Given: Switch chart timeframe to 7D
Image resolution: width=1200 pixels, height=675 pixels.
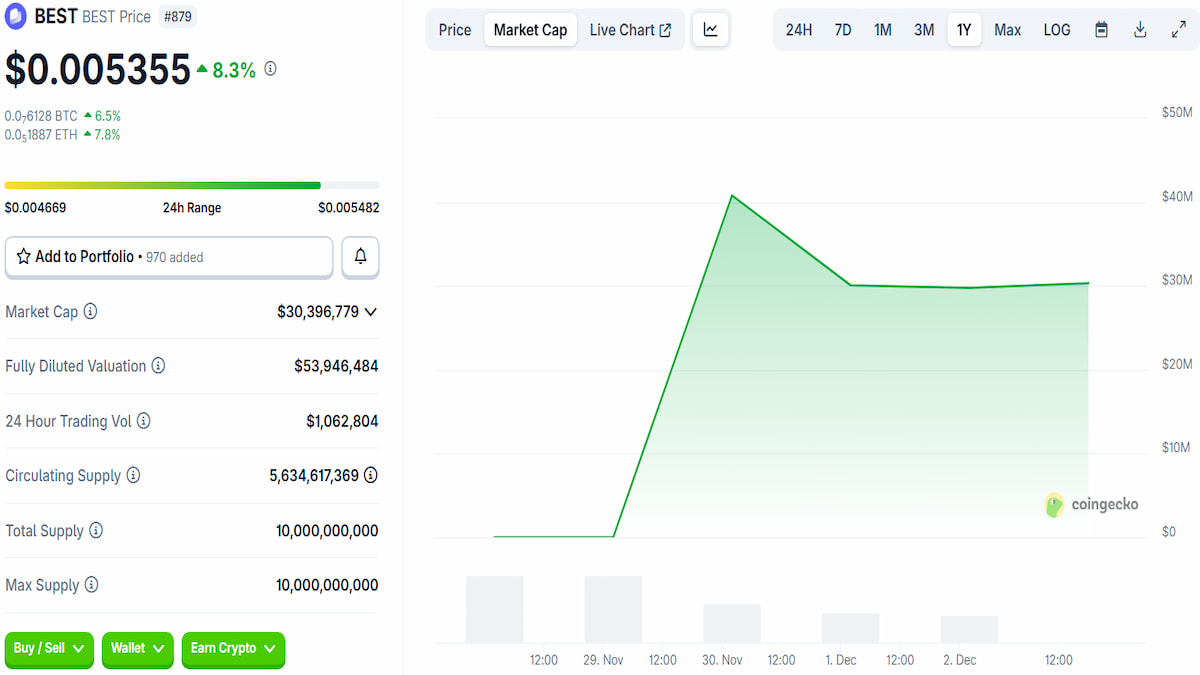Looking at the screenshot, I should click(x=842, y=30).
